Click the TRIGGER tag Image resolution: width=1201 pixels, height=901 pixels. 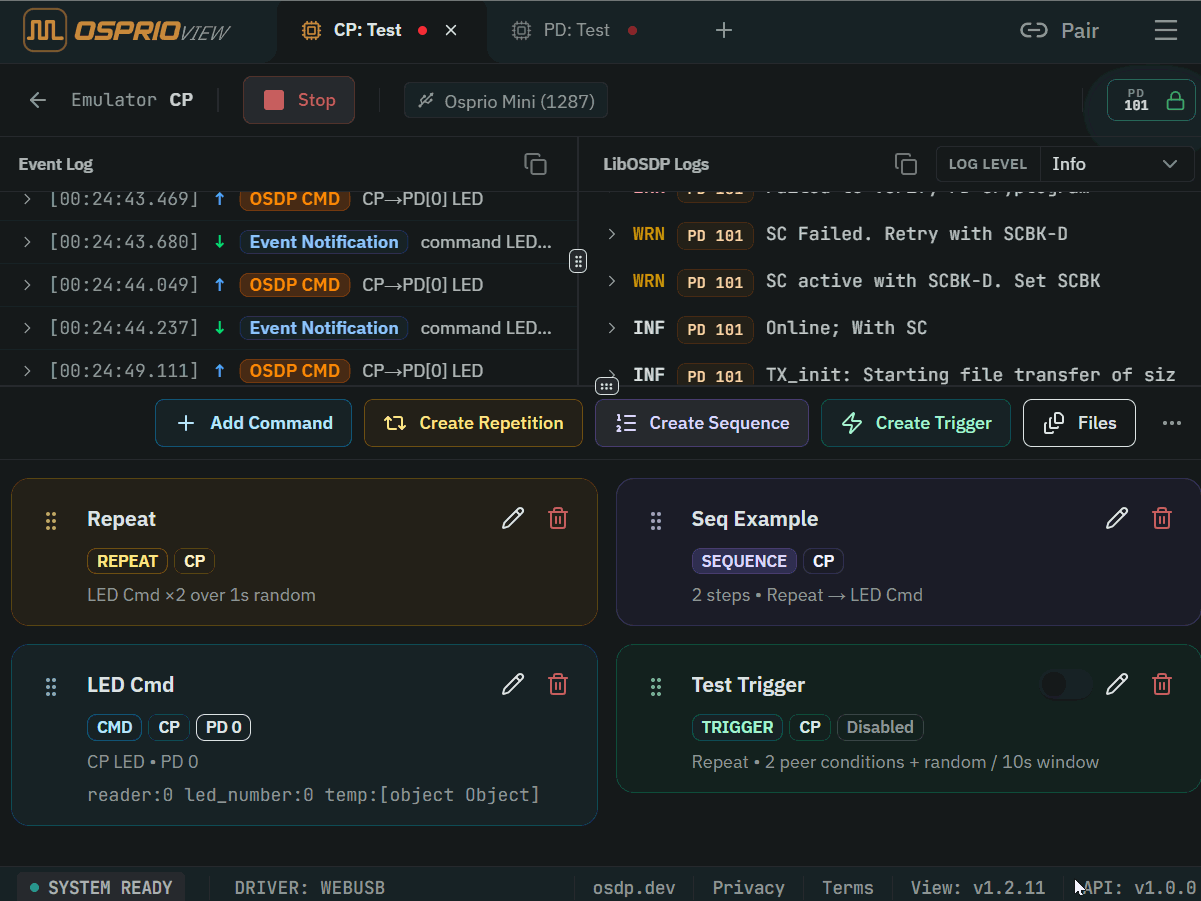tap(737, 727)
